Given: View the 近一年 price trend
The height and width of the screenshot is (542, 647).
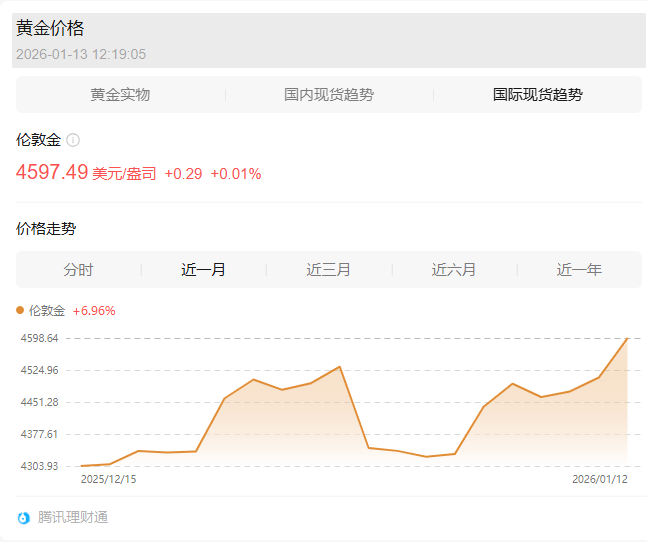Looking at the screenshot, I should 579,270.
